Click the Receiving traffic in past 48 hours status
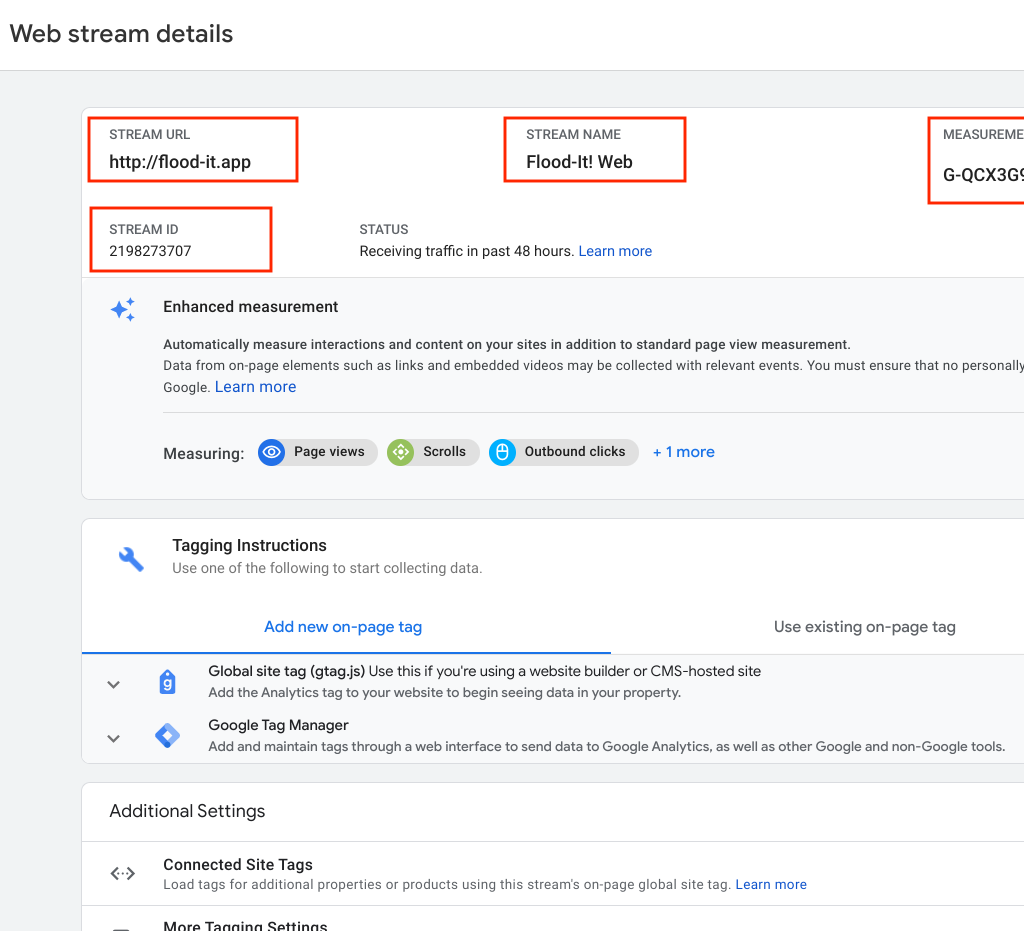The width and height of the screenshot is (1024, 931). 466,251
